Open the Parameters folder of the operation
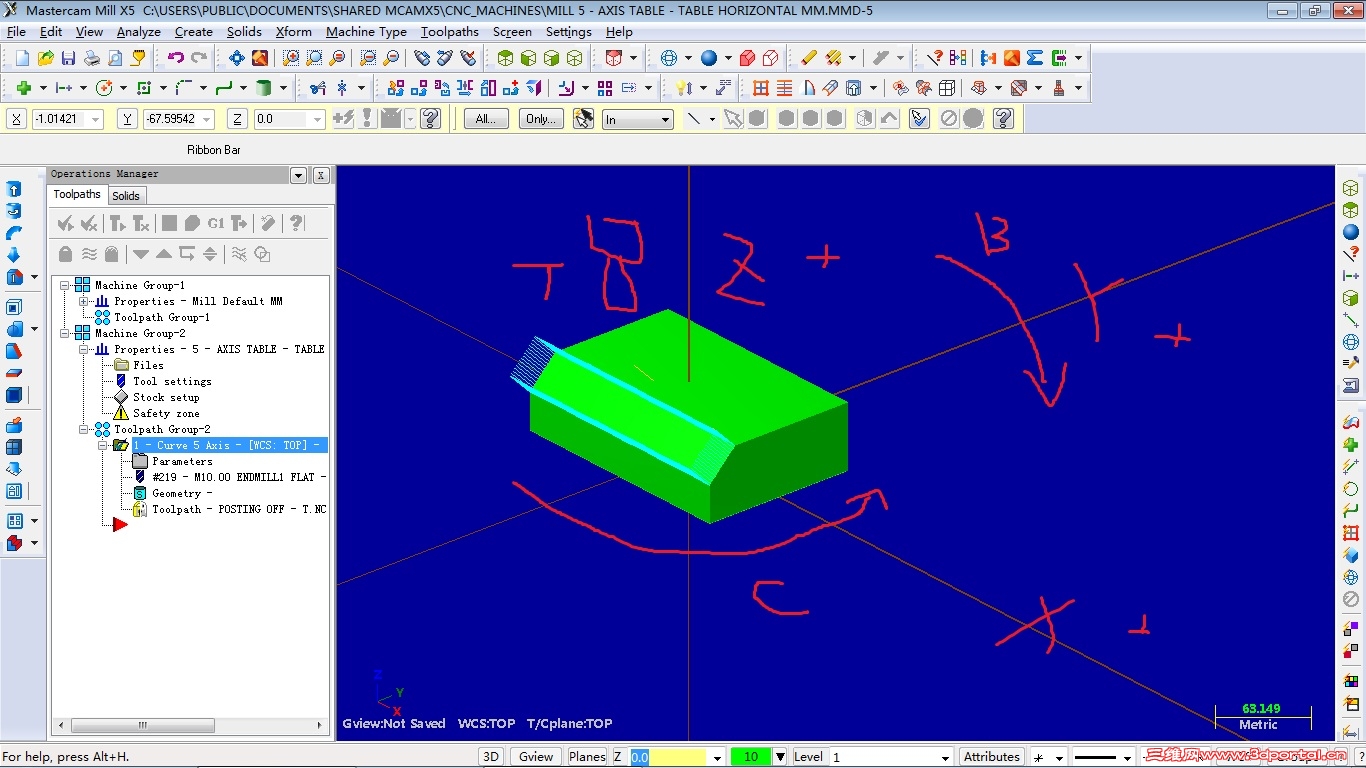The width and height of the screenshot is (1366, 768). 182,461
